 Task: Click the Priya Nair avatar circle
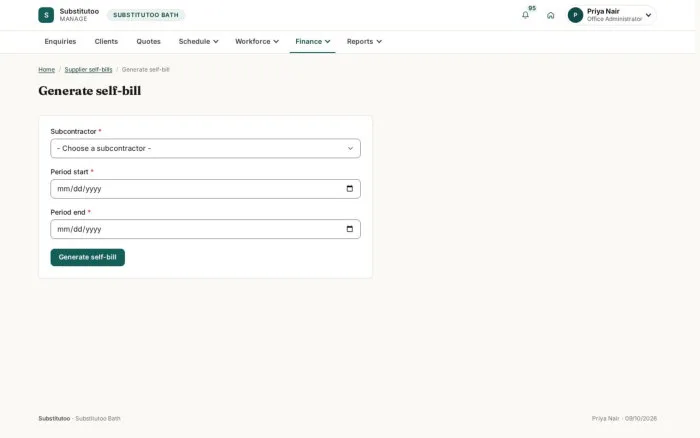(575, 15)
